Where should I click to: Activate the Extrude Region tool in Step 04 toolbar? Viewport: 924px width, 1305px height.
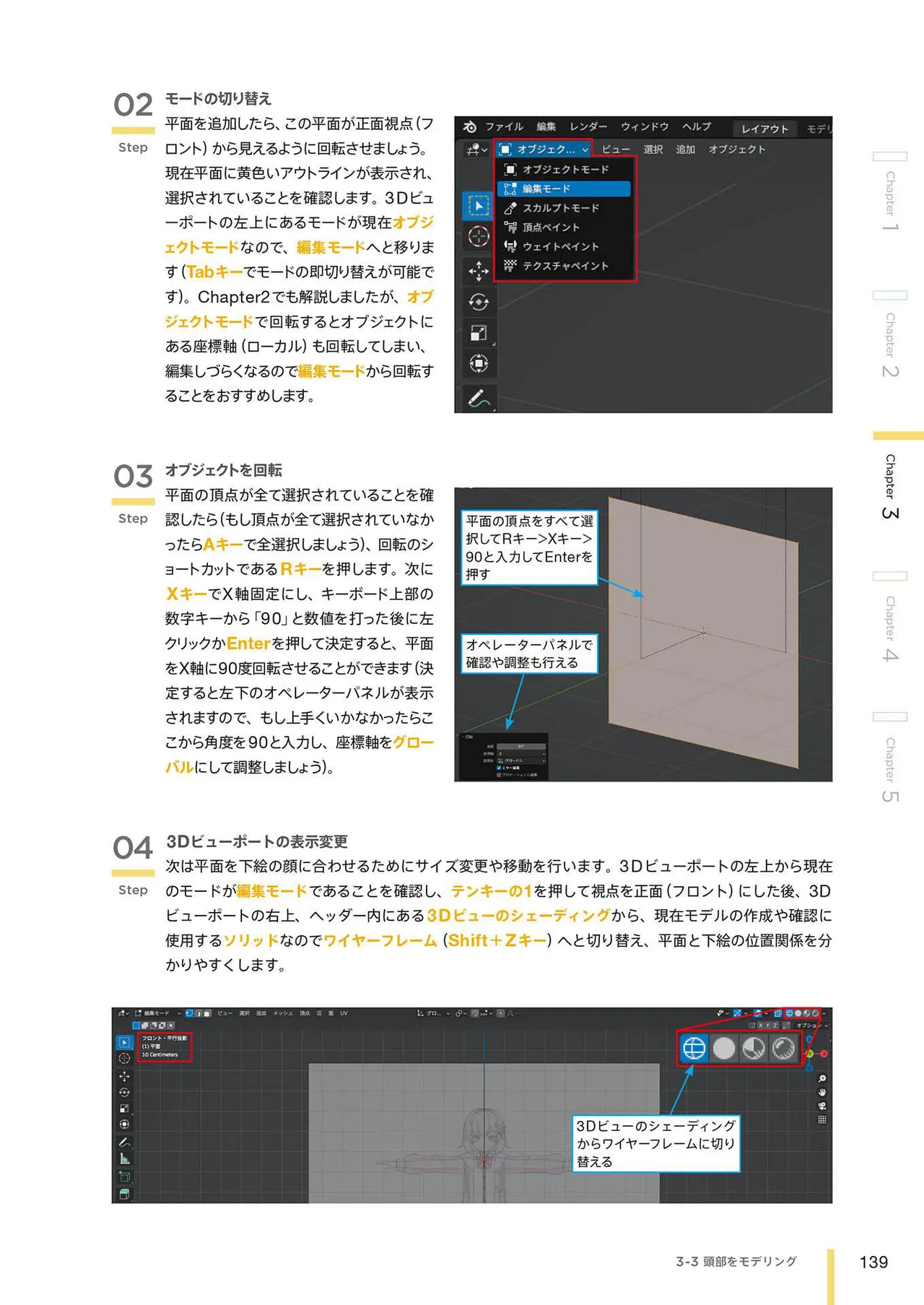pos(124,1195)
